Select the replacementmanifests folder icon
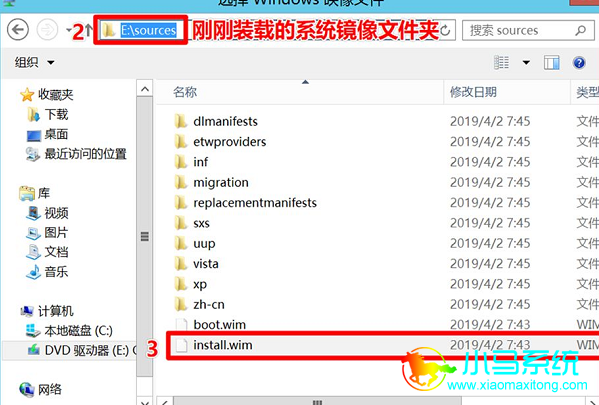599x405 pixels. tap(181, 202)
